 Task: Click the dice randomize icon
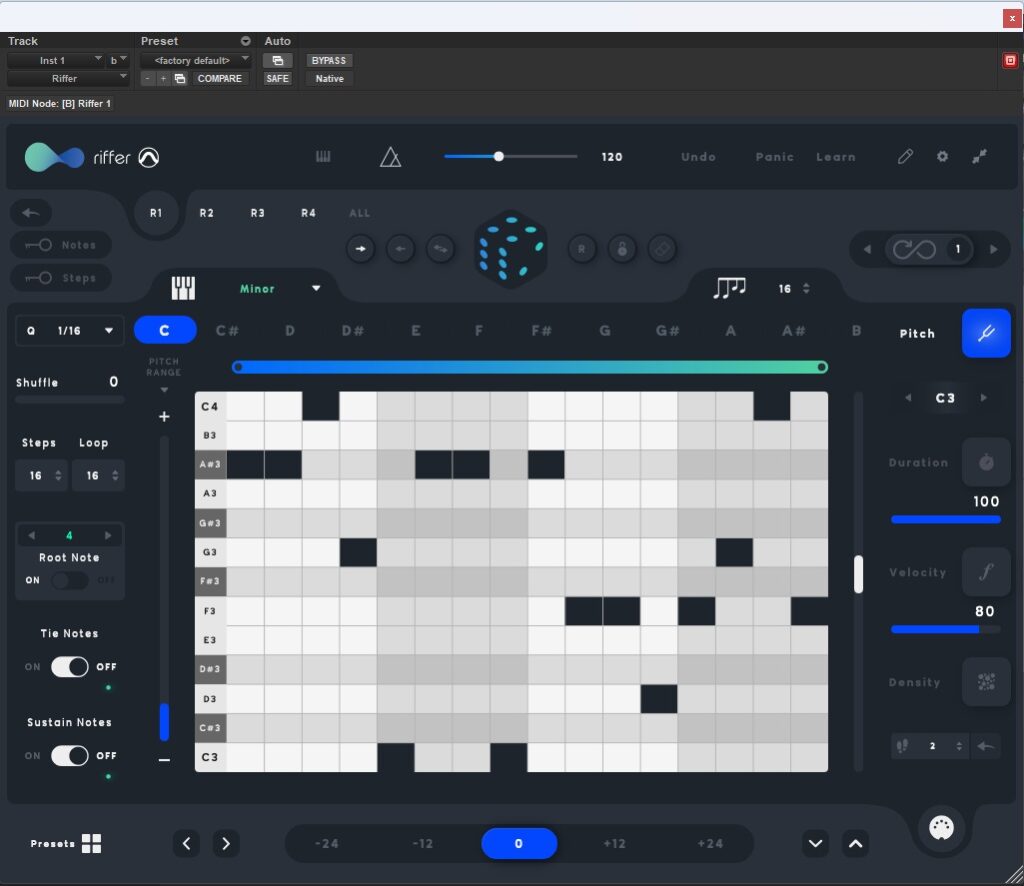pos(511,249)
